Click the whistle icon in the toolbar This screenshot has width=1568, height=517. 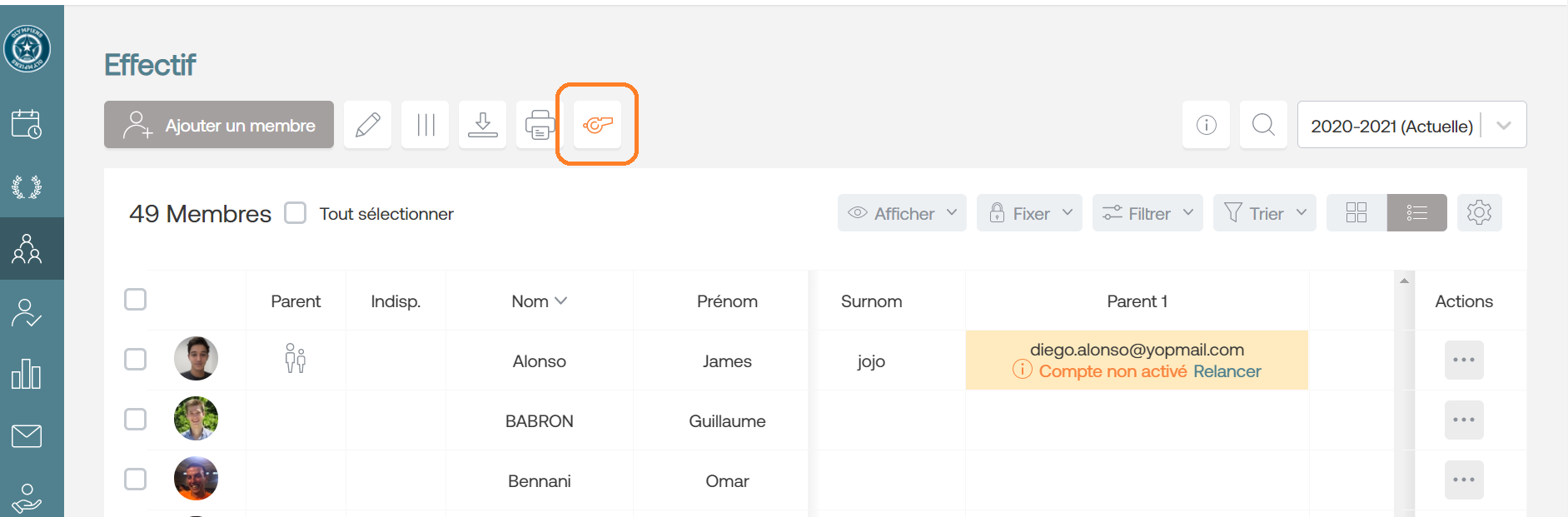(597, 125)
